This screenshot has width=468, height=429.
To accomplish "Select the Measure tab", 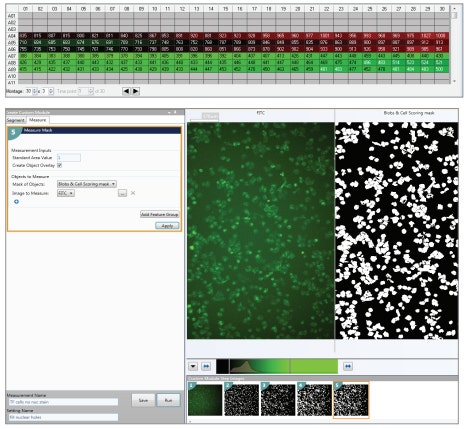I will click(x=37, y=120).
